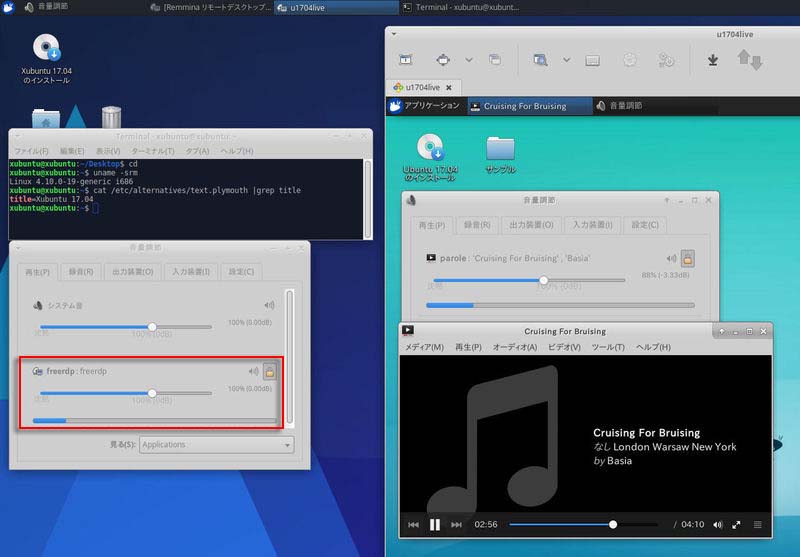
Task: Switch to Remmina リモートデスクトップ taskbar item
Action: click(211, 7)
